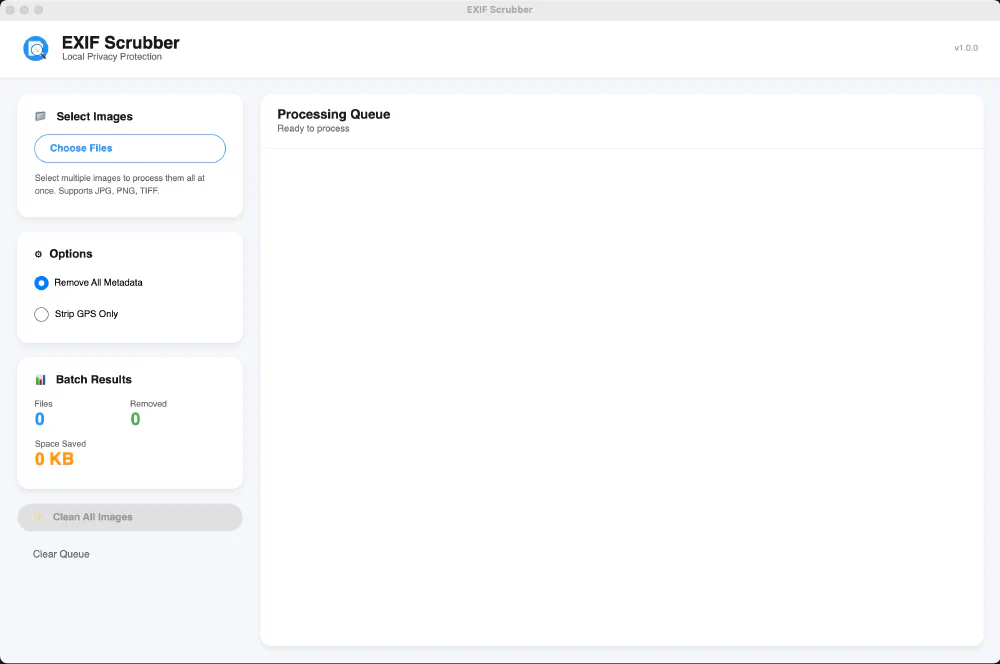
Task: Click the v1.0.0 version label
Action: [x=964, y=47]
